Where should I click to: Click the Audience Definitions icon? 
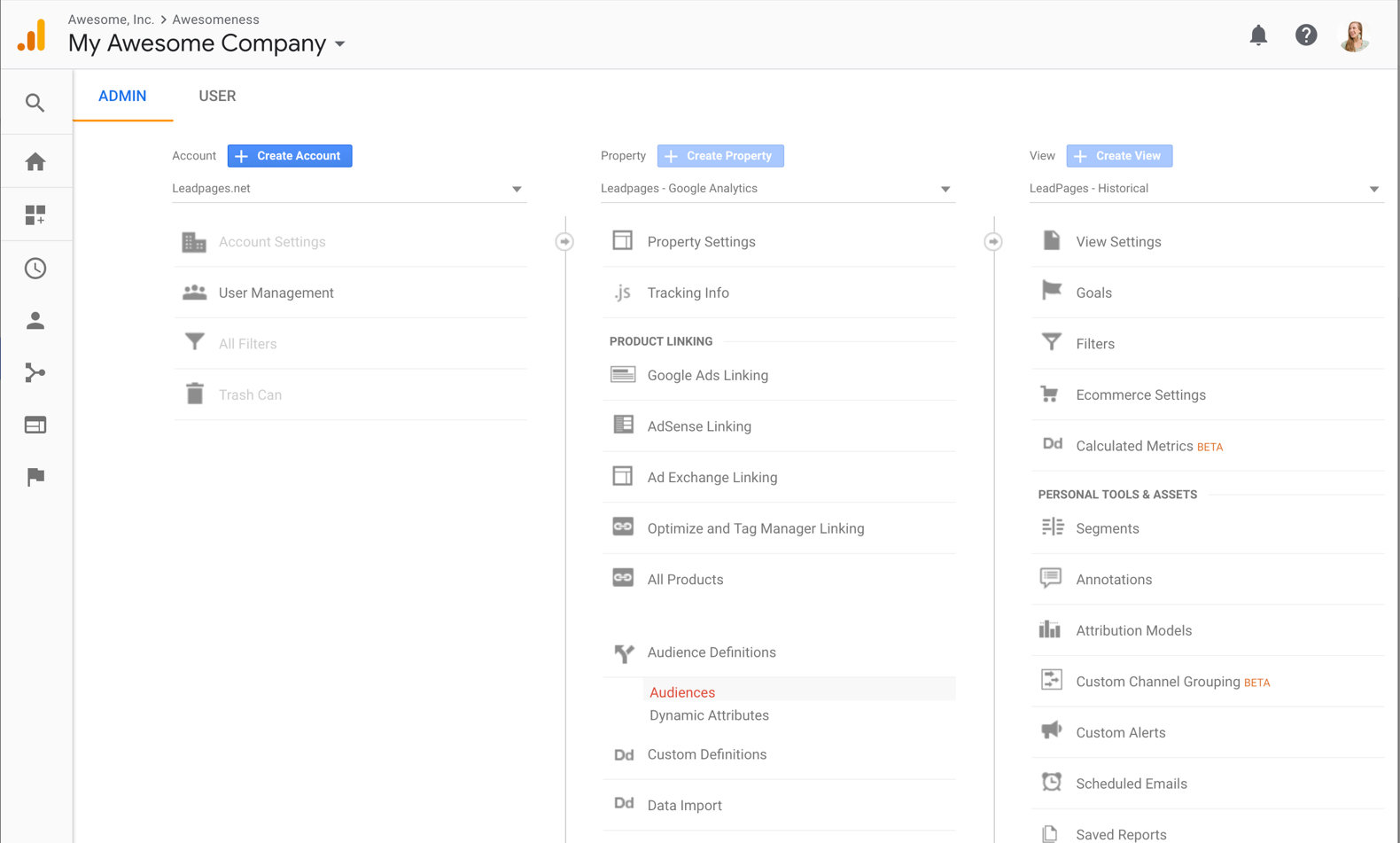(x=624, y=654)
